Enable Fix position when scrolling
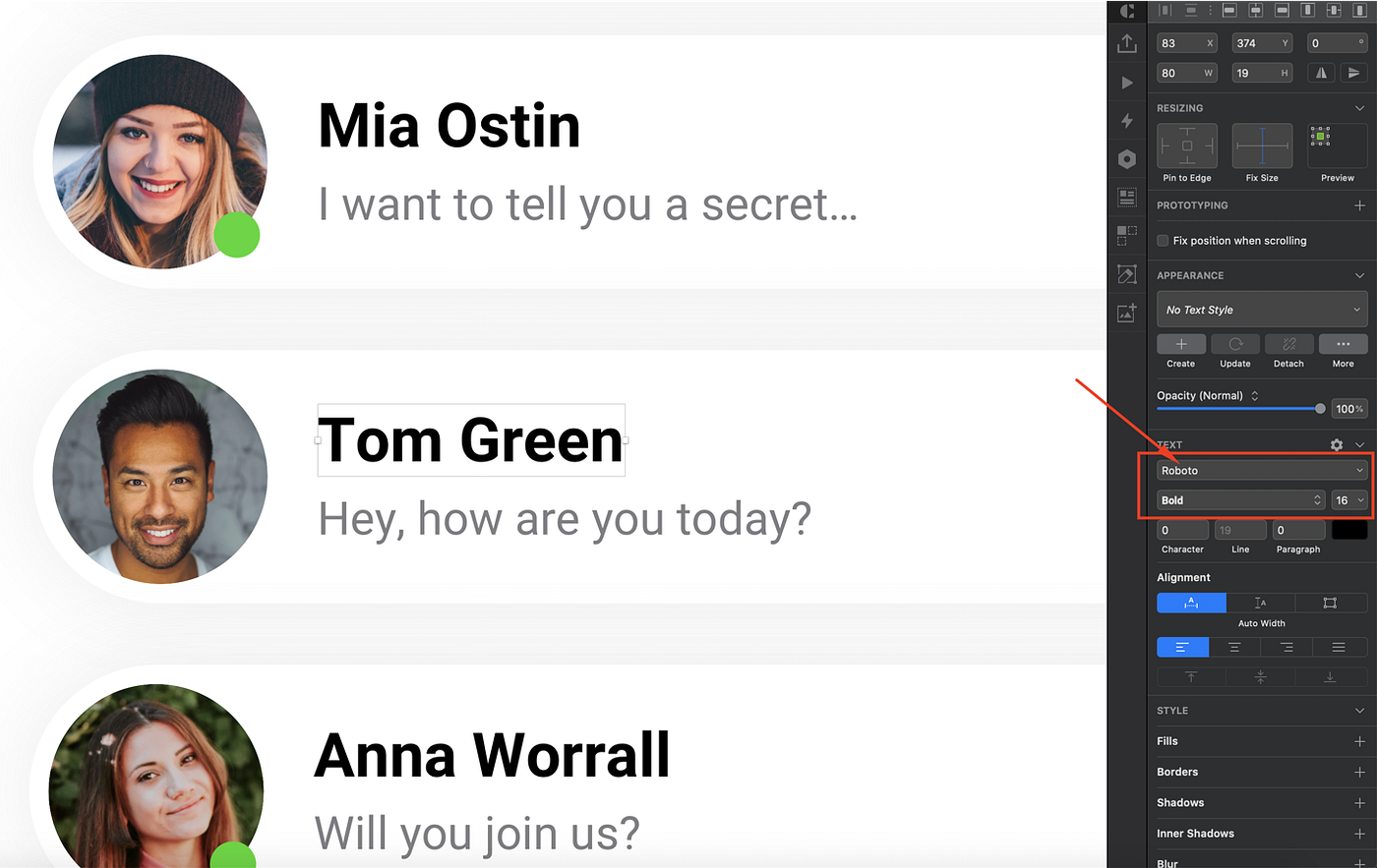The height and width of the screenshot is (868, 1377). 1163,240
